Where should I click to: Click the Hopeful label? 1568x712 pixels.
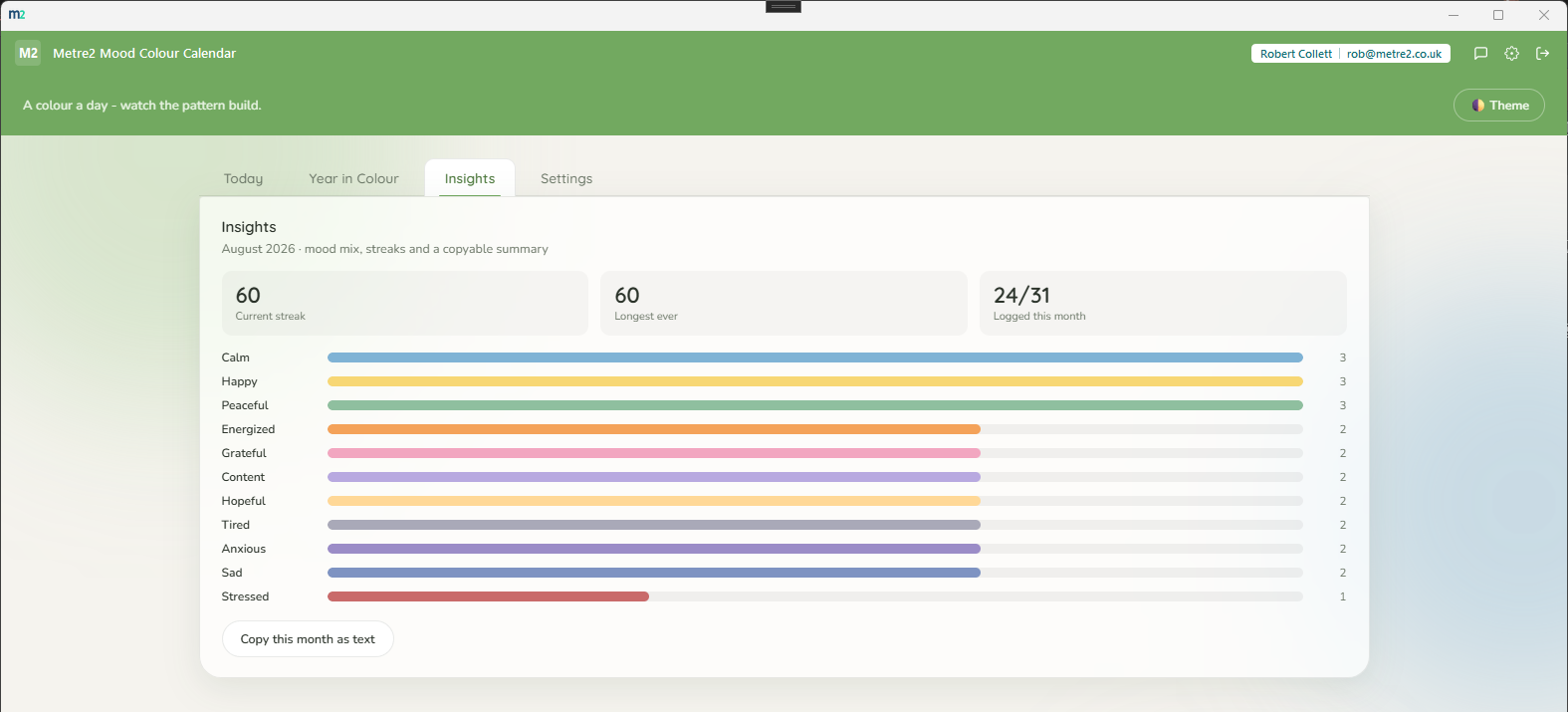[x=244, y=501]
